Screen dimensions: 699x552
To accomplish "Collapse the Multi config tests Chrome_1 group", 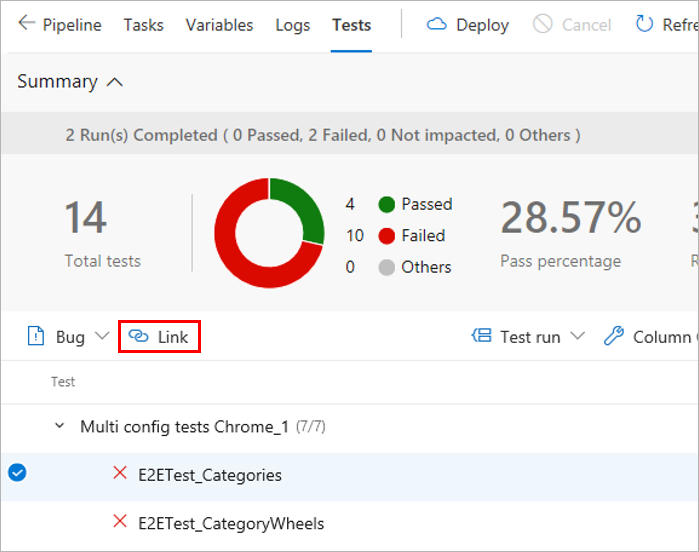I will 59,426.
